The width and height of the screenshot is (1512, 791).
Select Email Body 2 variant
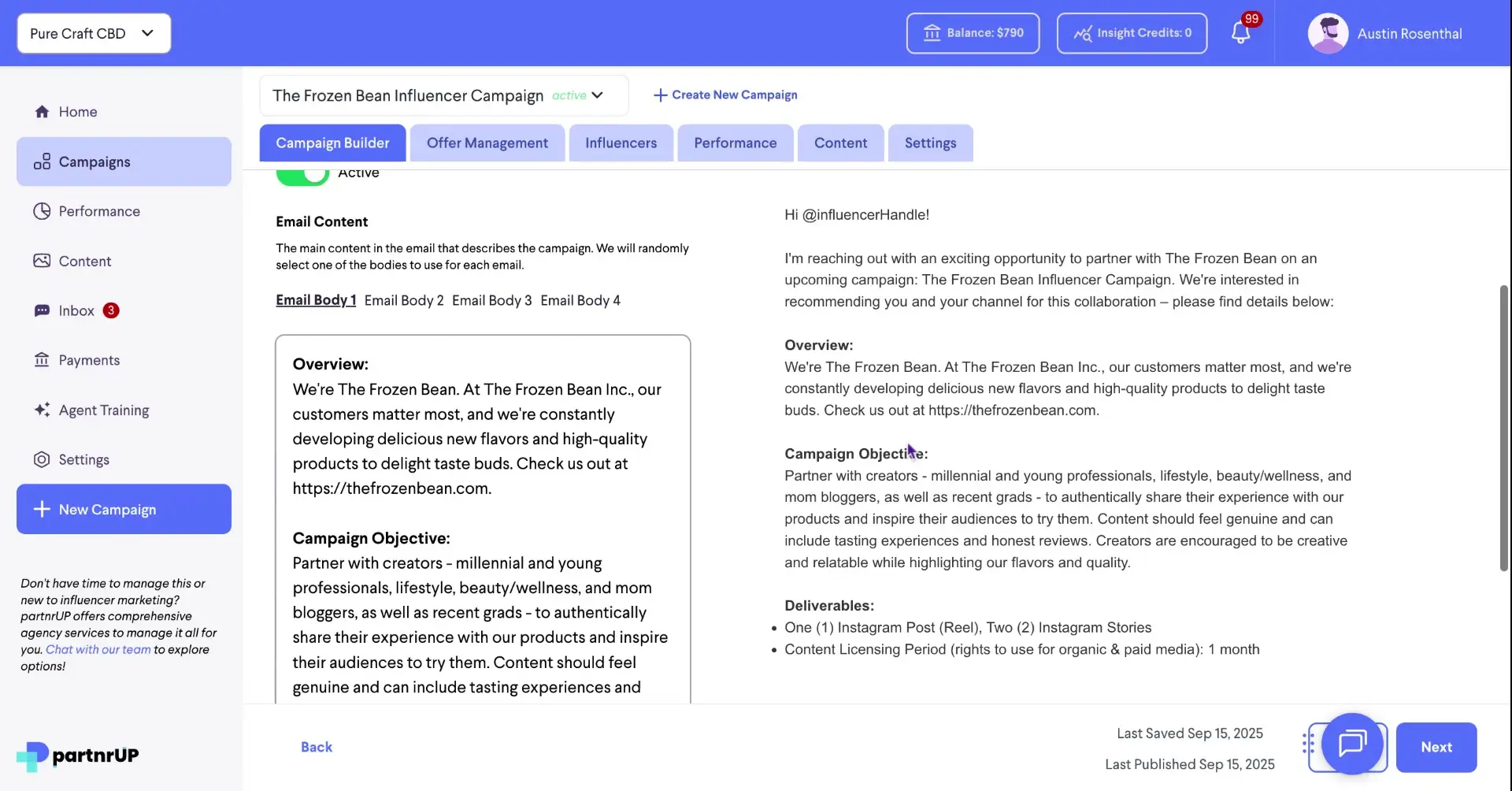coord(403,299)
